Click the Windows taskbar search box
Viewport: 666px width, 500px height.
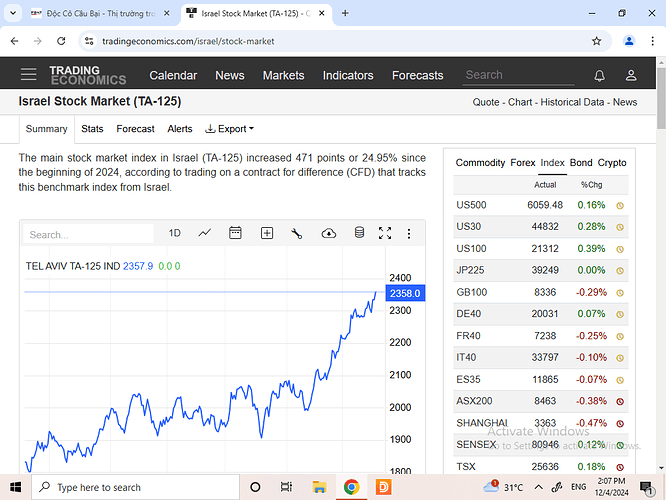135,487
